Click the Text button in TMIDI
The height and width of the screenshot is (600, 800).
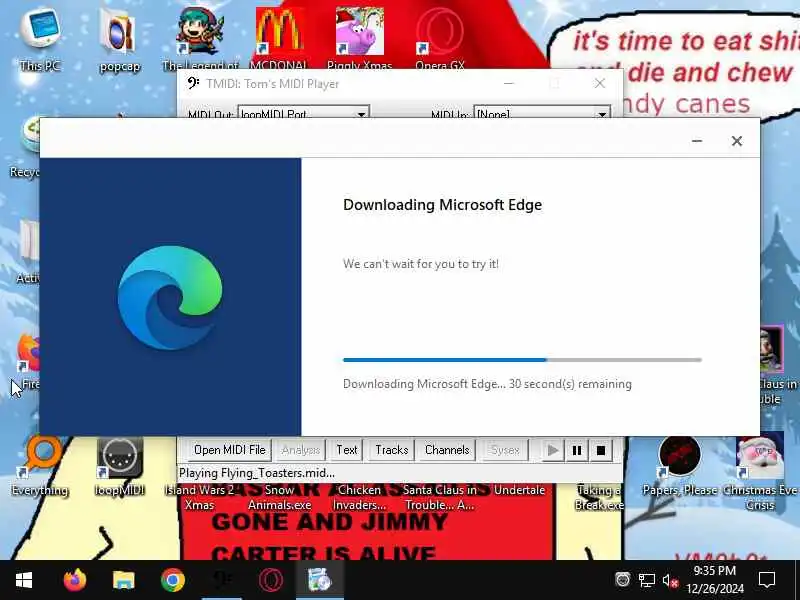[x=346, y=450]
